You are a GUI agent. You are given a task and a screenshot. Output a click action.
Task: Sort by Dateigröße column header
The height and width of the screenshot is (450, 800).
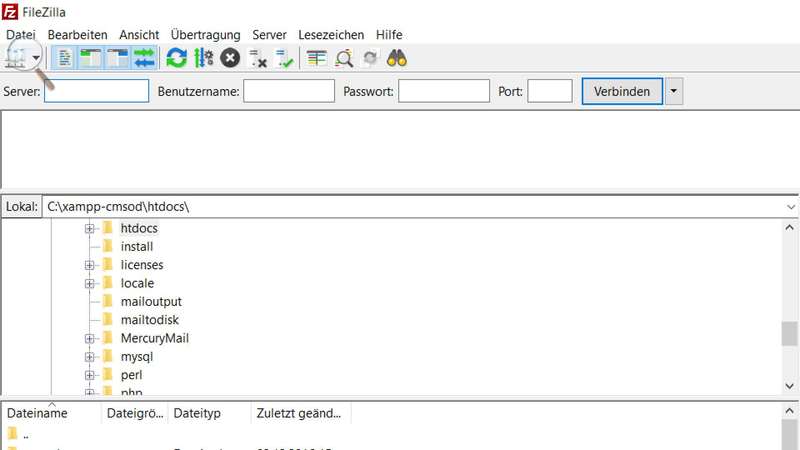[x=135, y=413]
